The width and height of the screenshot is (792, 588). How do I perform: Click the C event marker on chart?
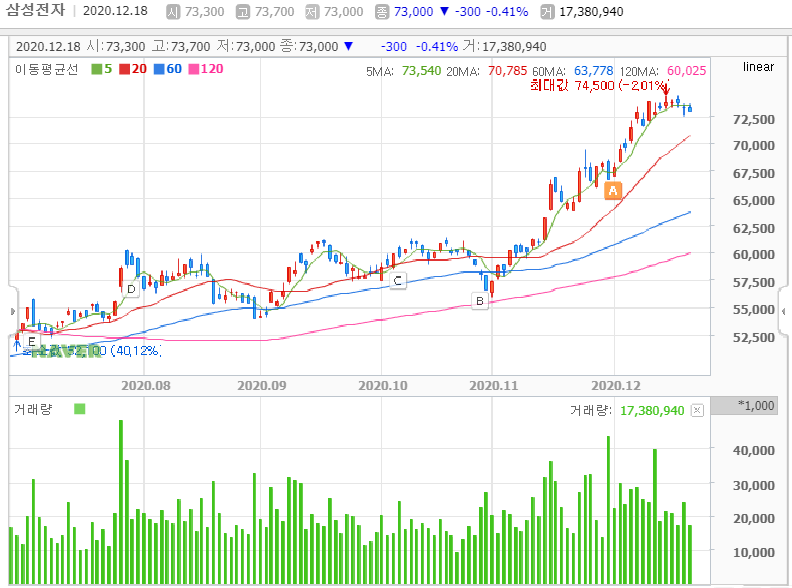[398, 280]
